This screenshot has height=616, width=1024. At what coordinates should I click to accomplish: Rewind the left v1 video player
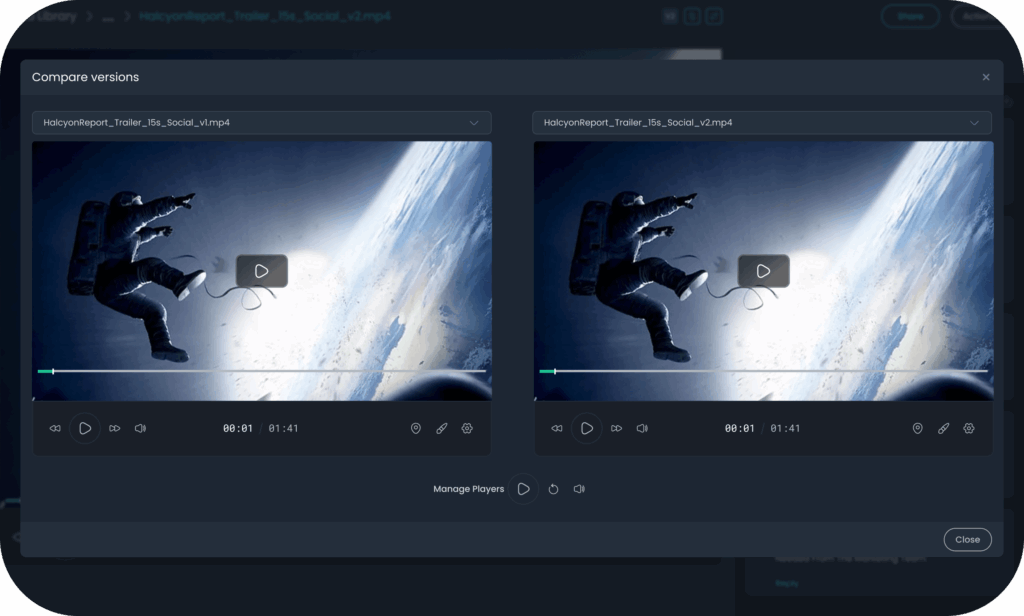pyautogui.click(x=55, y=429)
